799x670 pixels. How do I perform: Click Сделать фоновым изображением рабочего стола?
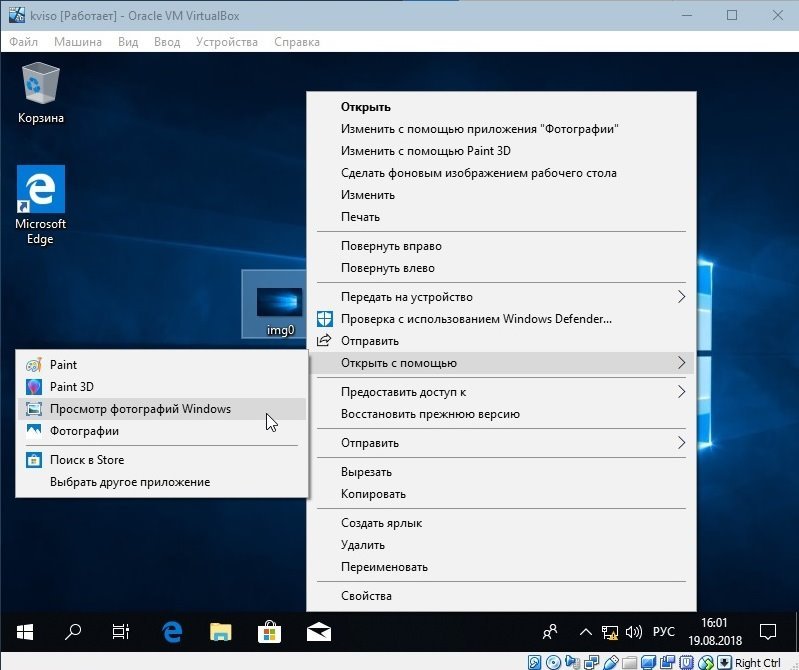tap(501, 173)
